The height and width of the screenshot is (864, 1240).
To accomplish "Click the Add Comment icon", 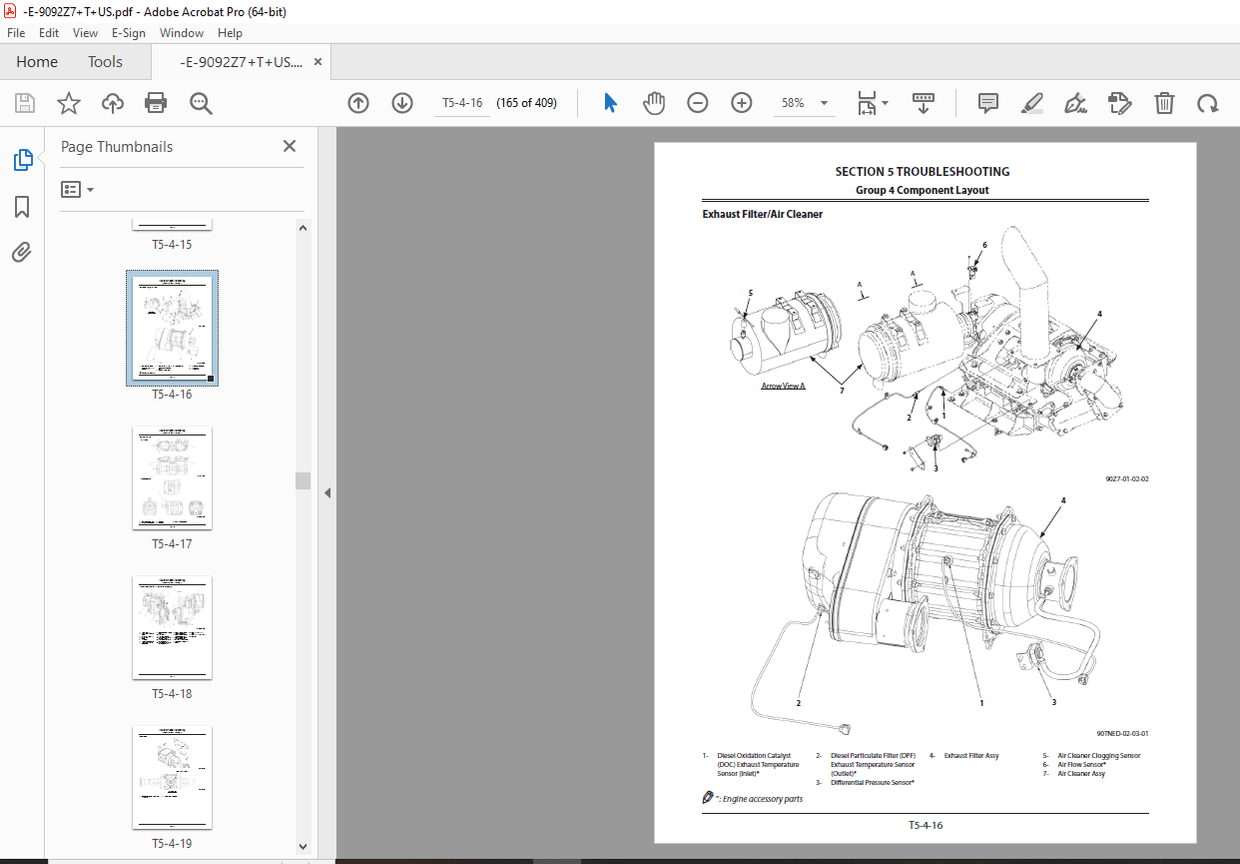I will click(987, 102).
